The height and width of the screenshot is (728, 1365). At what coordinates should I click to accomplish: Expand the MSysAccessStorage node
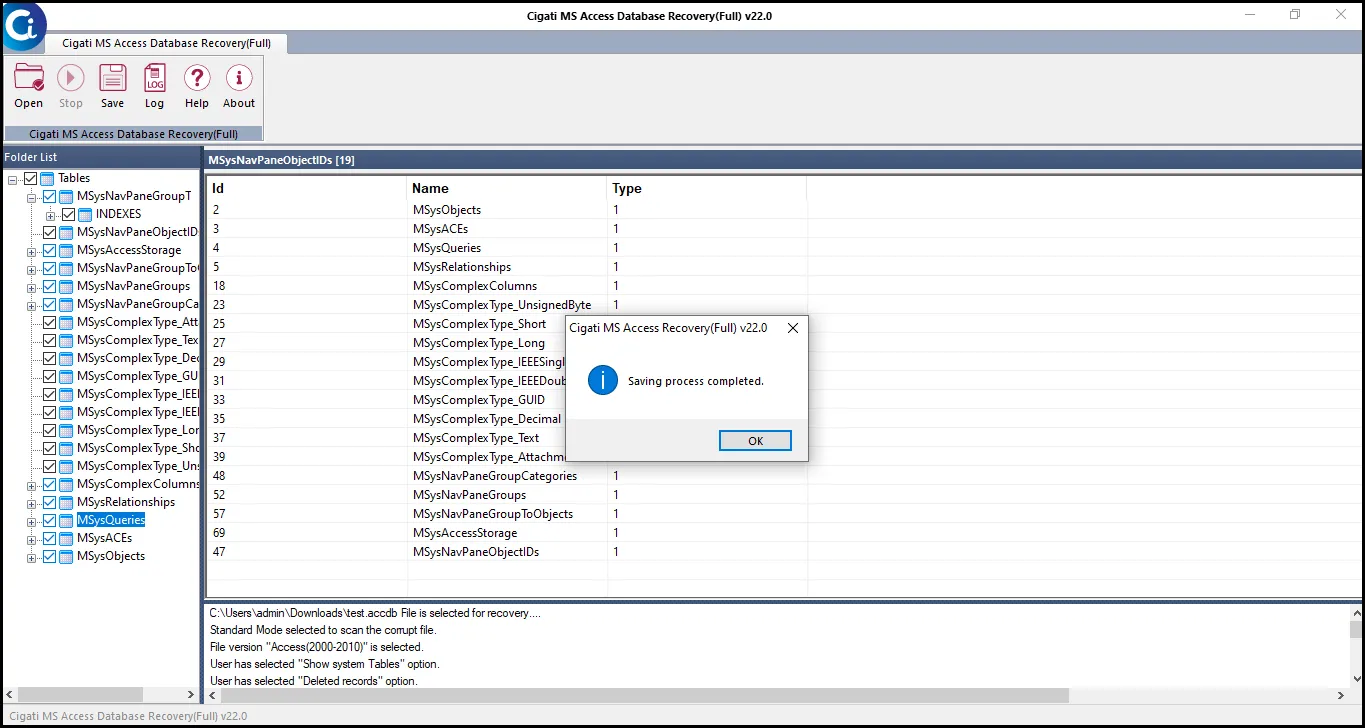[31, 251]
